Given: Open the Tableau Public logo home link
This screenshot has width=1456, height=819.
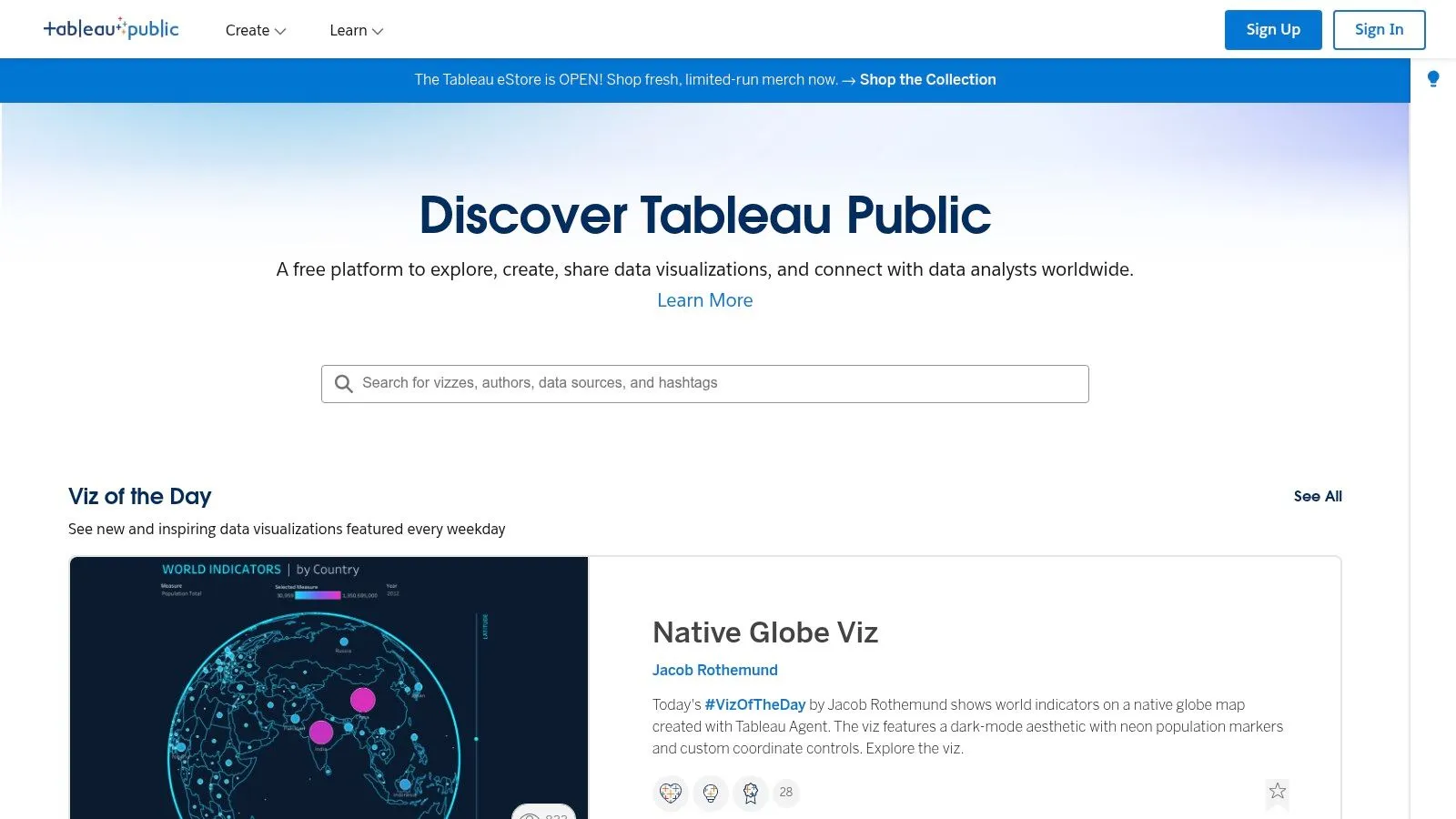Looking at the screenshot, I should point(111,29).
